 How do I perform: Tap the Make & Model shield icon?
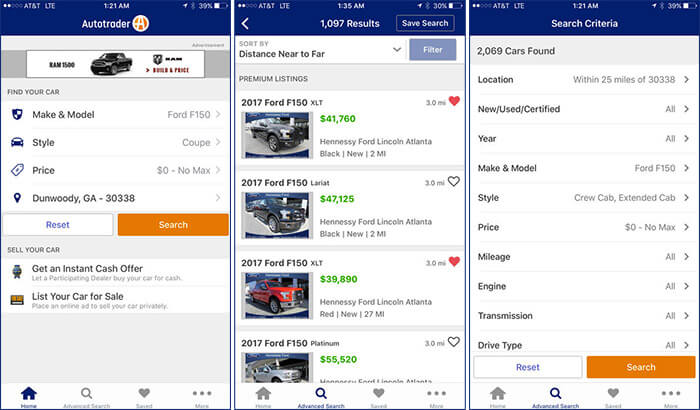(17, 115)
